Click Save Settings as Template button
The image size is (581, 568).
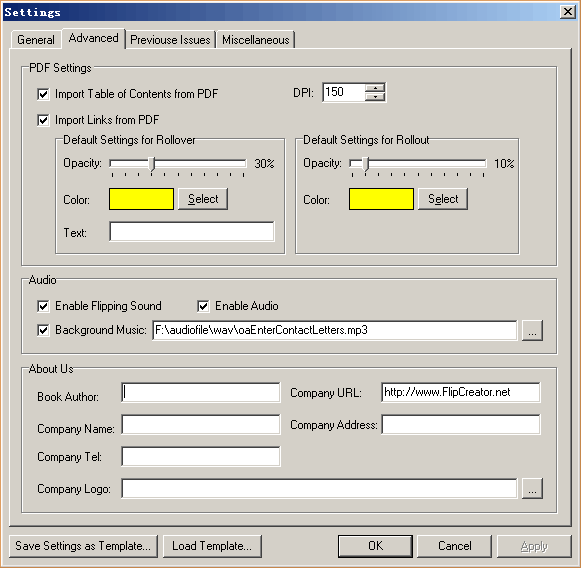[83, 546]
